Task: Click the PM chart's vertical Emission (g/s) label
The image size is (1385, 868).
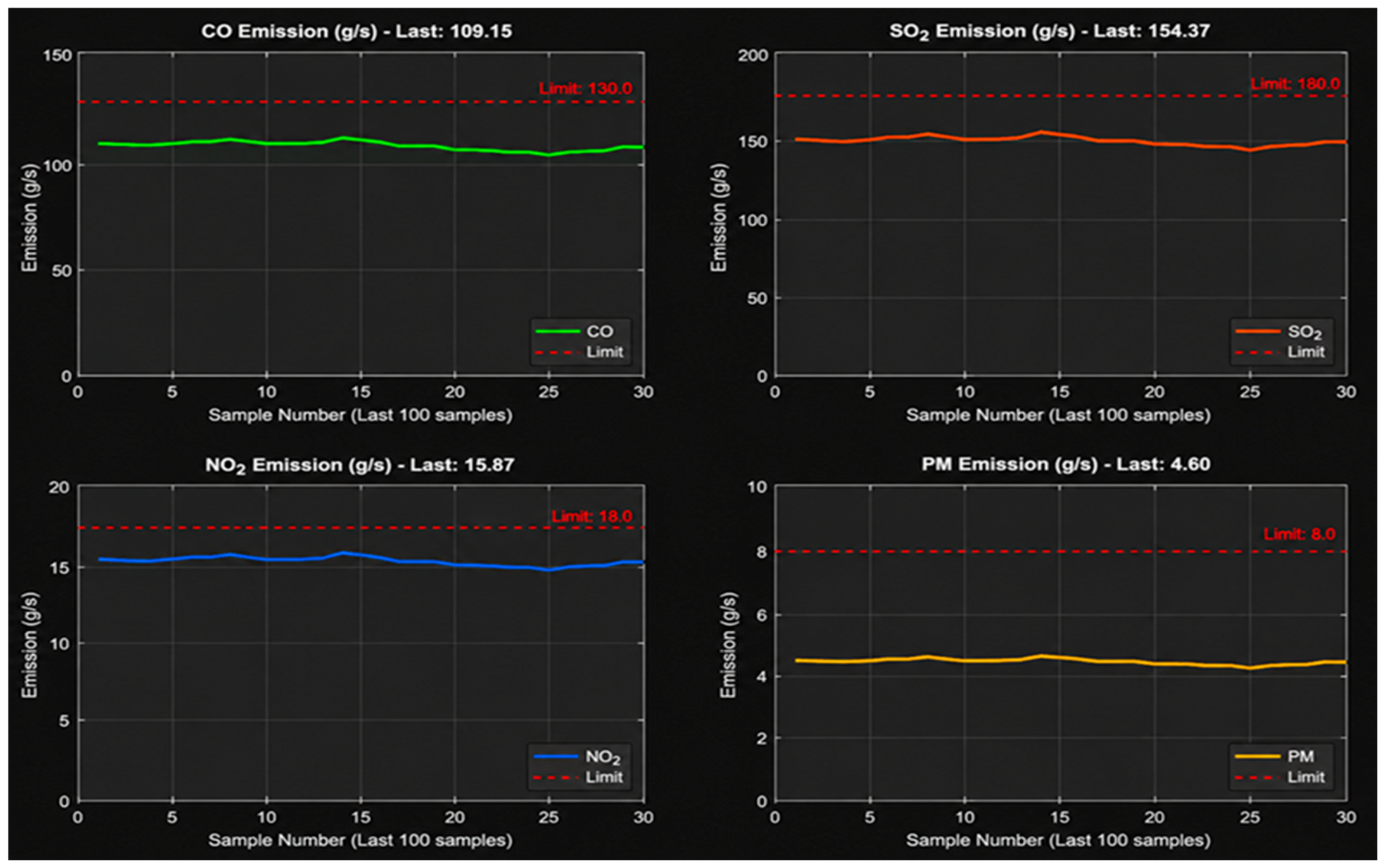Action: click(x=728, y=645)
